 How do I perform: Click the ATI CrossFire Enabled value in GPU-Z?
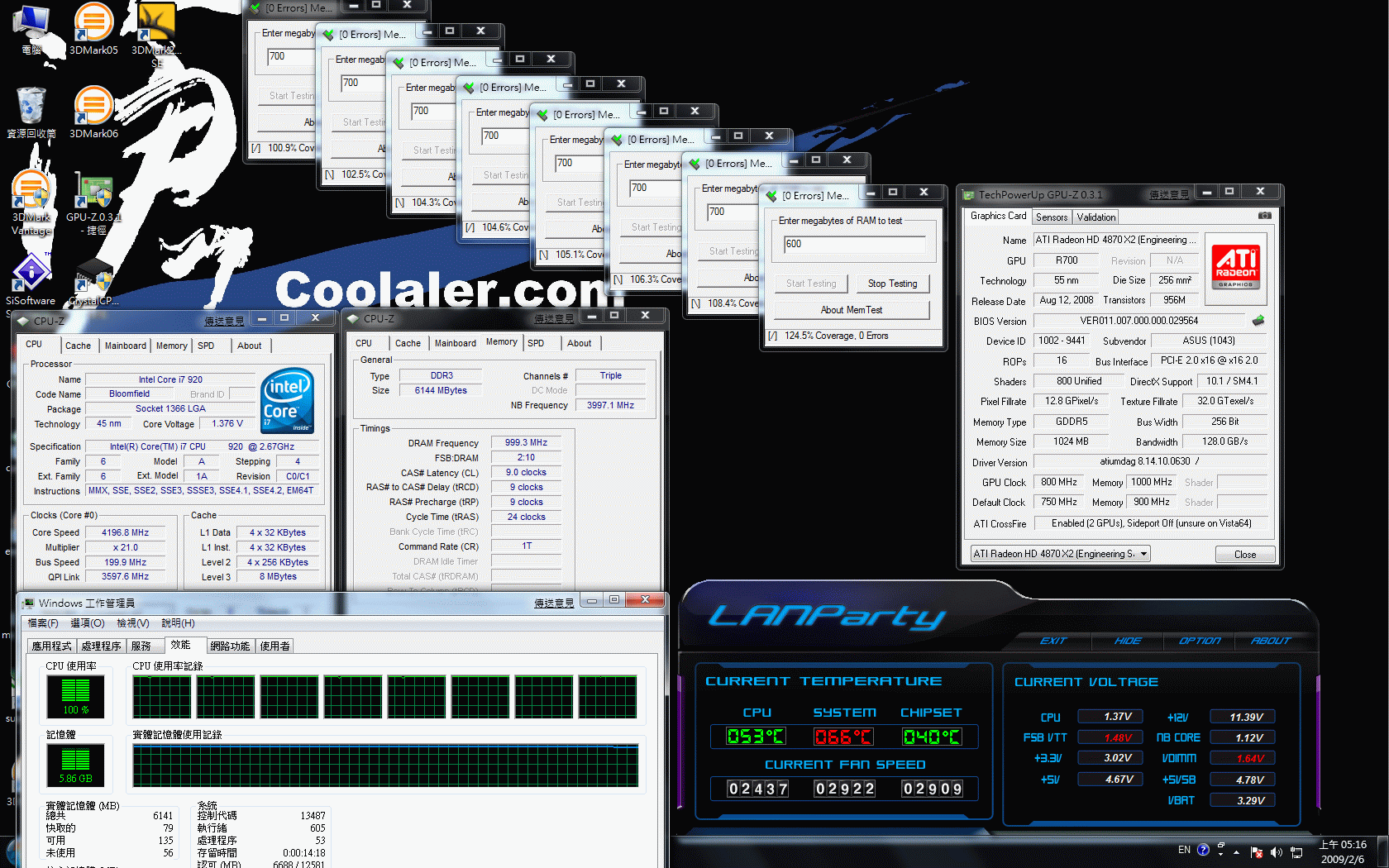pyautogui.click(x=1151, y=523)
